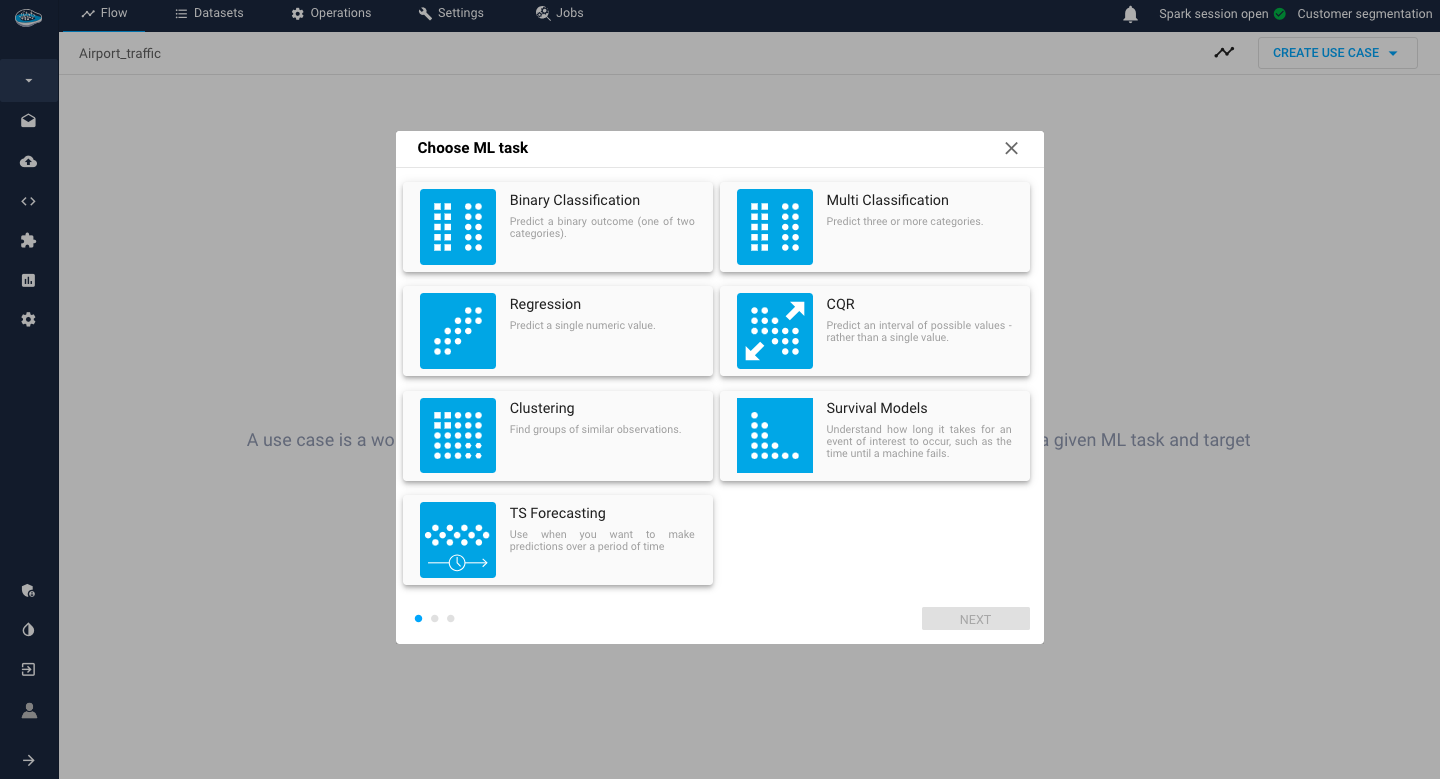Switch to the Operations tab
The image size is (1440, 779).
[331, 13]
